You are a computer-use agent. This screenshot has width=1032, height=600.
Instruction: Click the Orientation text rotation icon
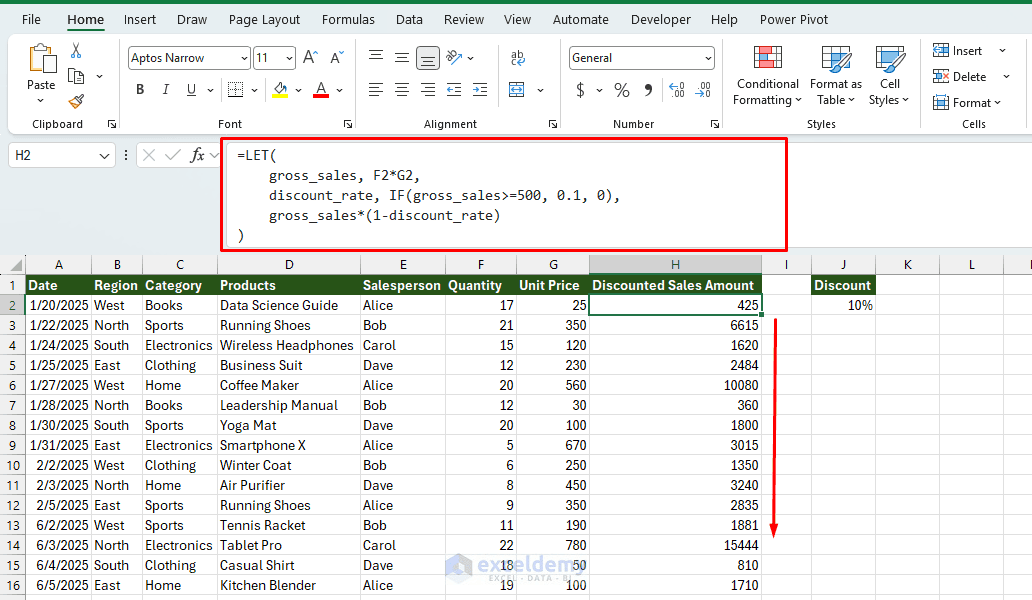click(454, 58)
